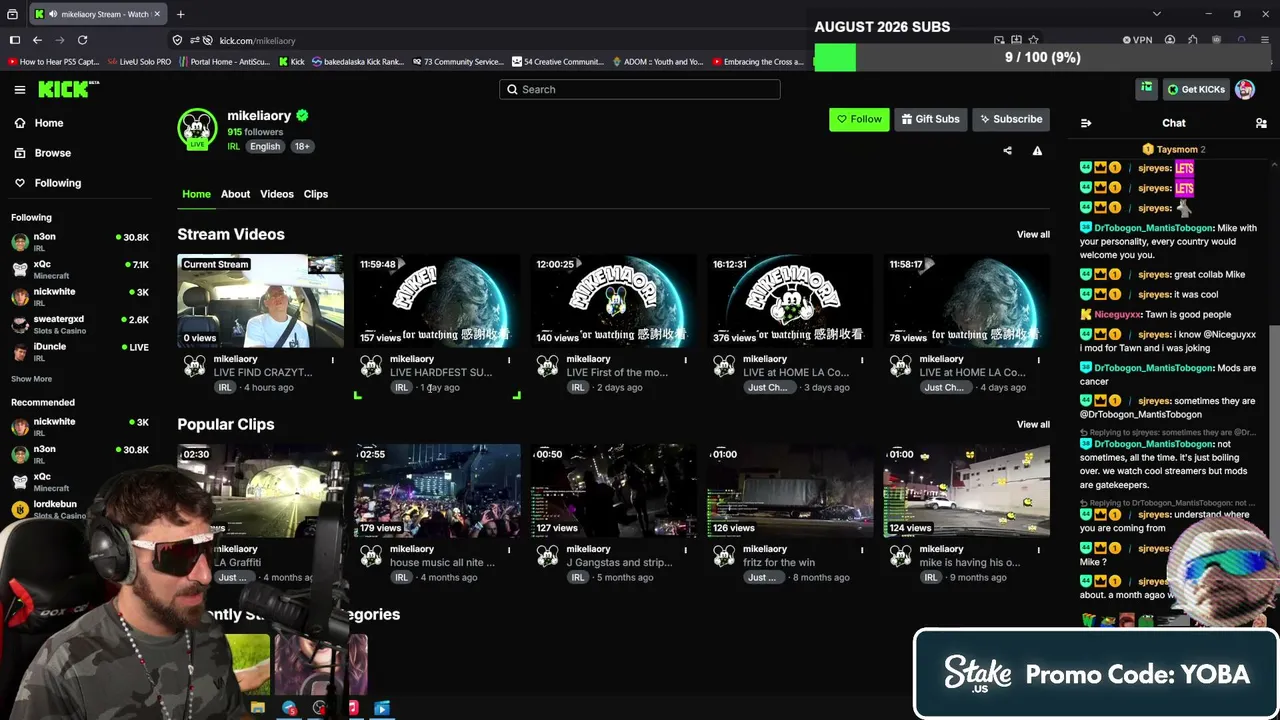Open options for the 3 days ago video
1280x720 pixels.
coord(862,360)
